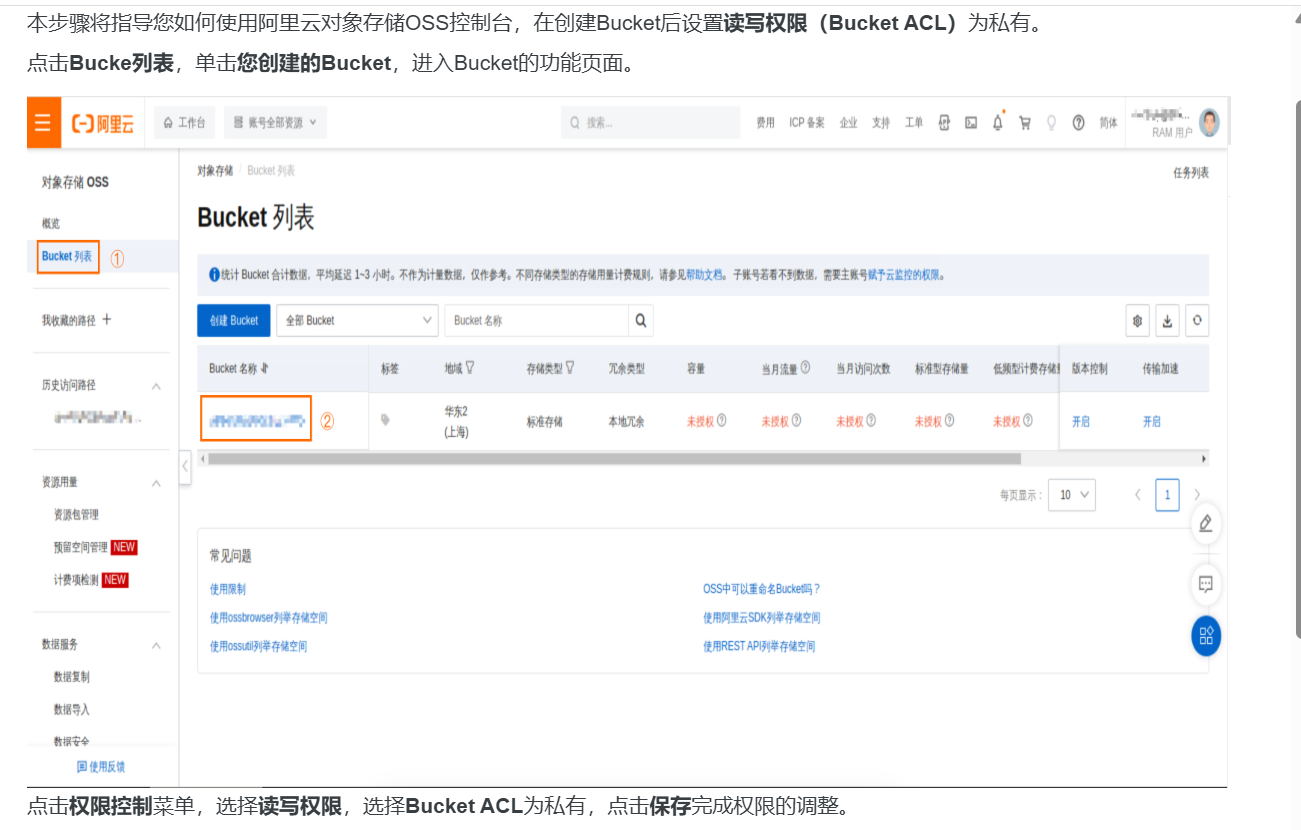Open FAQ link 使用限制
This screenshot has width=1301, height=830.
click(x=227, y=589)
